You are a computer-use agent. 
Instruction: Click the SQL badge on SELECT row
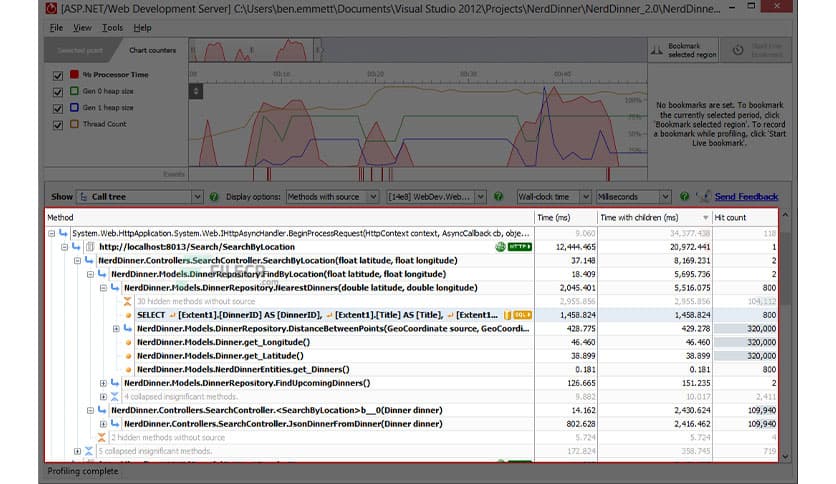(x=522, y=315)
